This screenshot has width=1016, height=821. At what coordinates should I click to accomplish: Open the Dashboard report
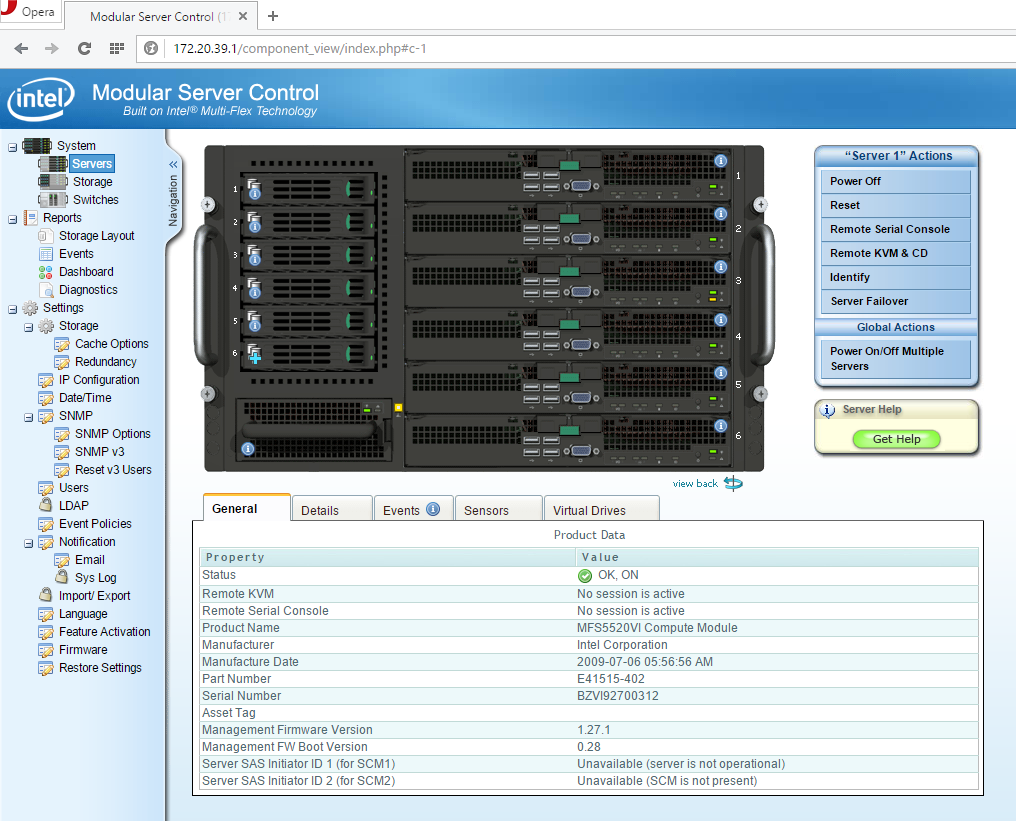tap(86, 272)
